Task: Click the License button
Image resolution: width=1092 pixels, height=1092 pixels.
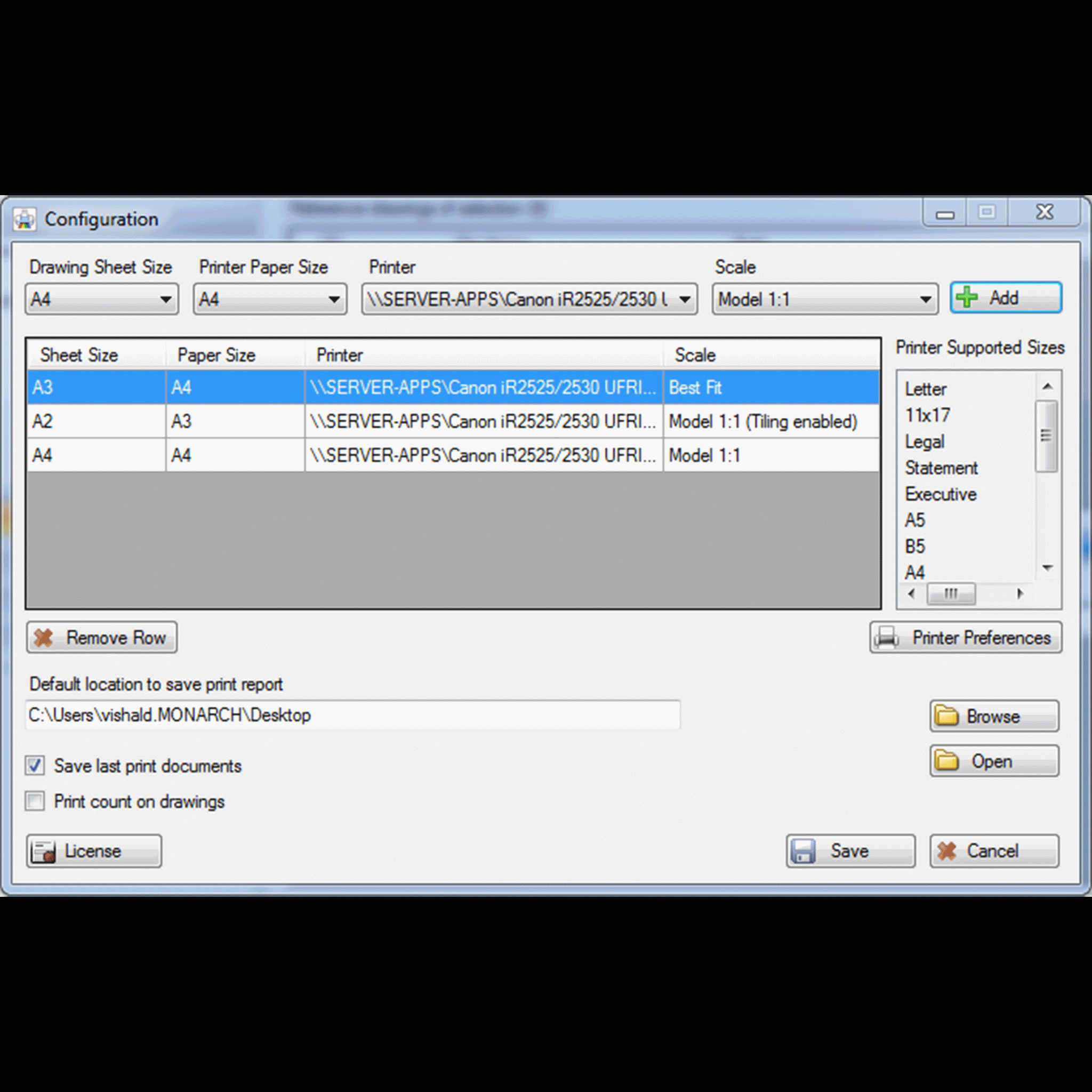Action: 94,850
